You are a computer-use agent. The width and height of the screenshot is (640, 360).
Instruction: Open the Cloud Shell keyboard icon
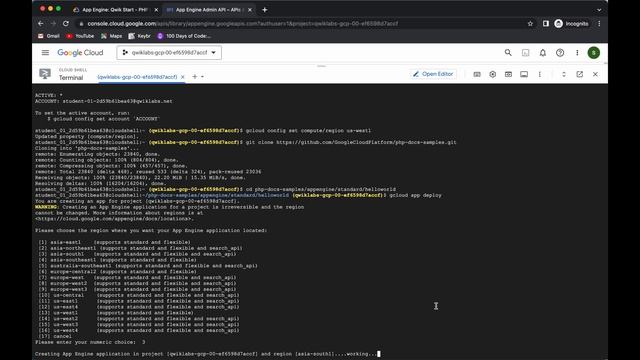(x=477, y=74)
